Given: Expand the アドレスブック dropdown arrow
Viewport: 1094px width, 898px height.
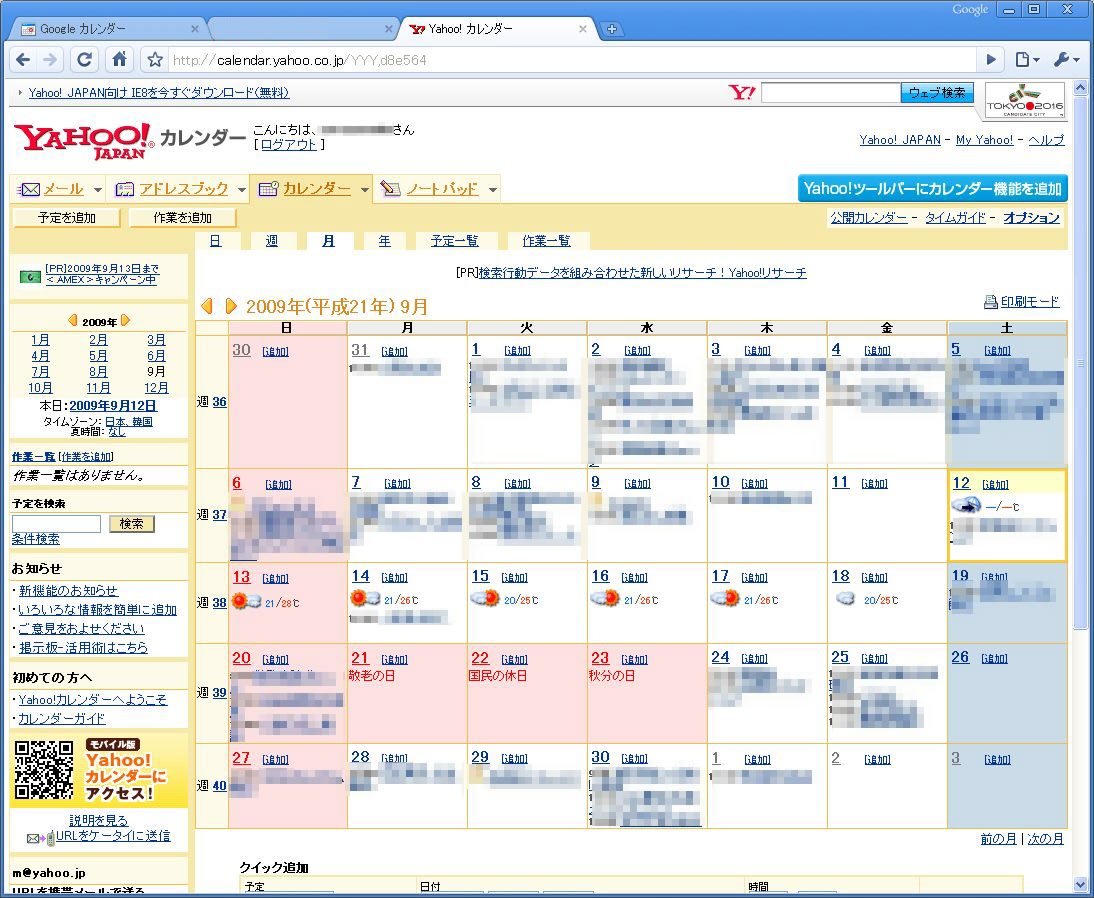Looking at the screenshot, I should click(x=242, y=190).
